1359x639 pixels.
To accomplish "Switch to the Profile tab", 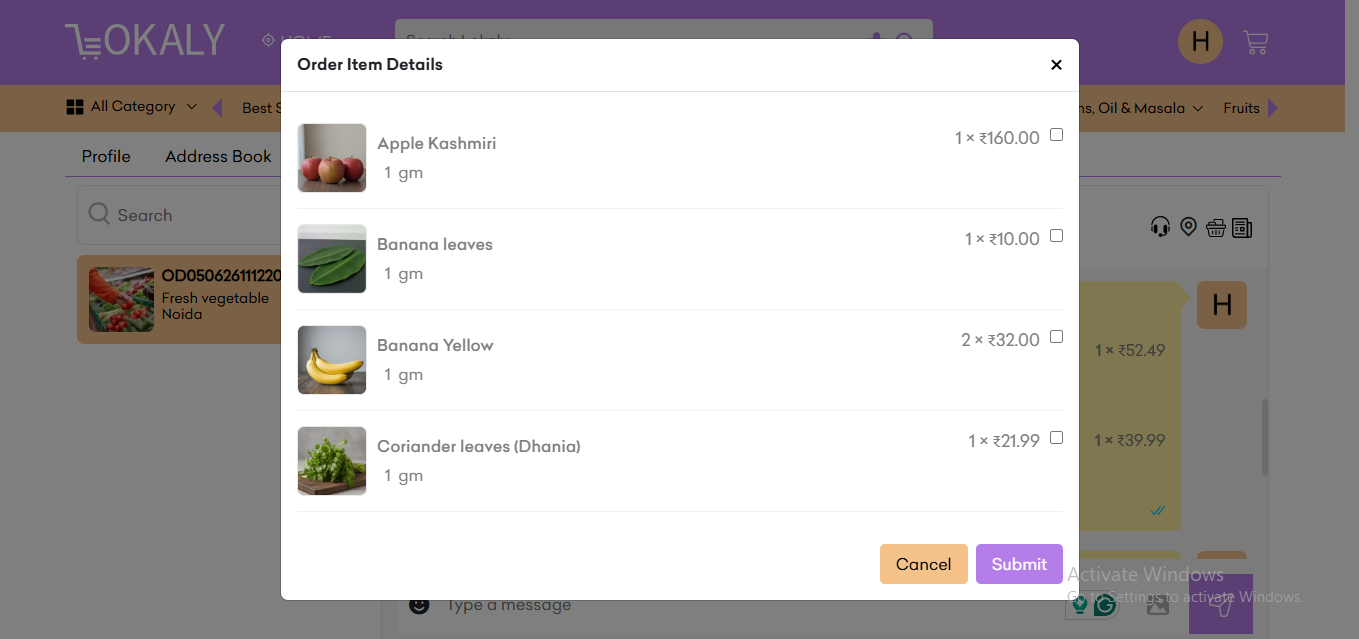I will [x=106, y=156].
